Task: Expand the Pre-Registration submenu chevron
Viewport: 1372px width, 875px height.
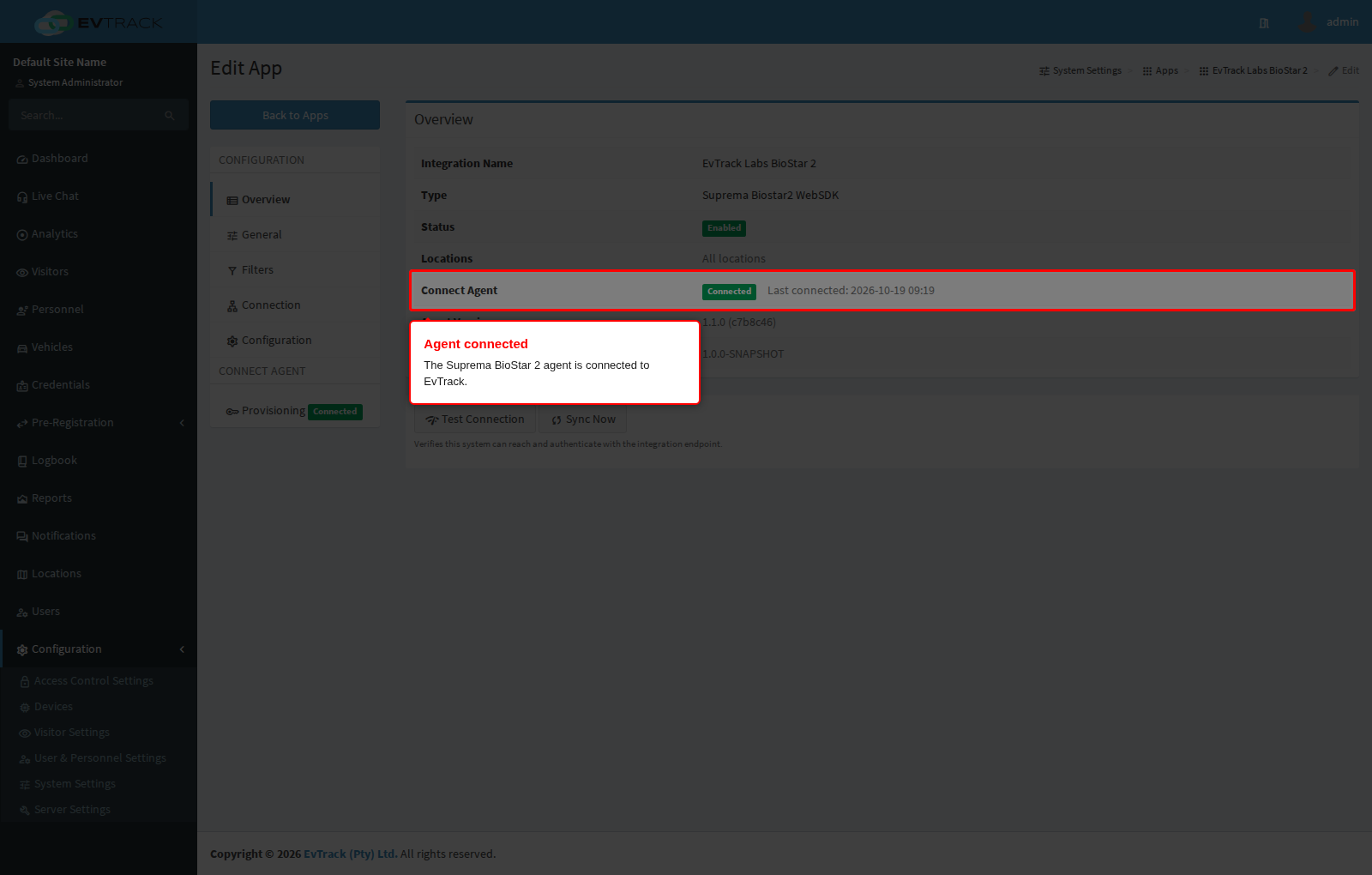Action: [182, 423]
